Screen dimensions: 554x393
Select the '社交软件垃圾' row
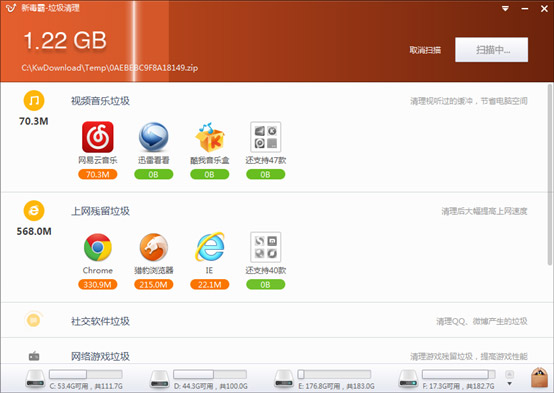276,321
